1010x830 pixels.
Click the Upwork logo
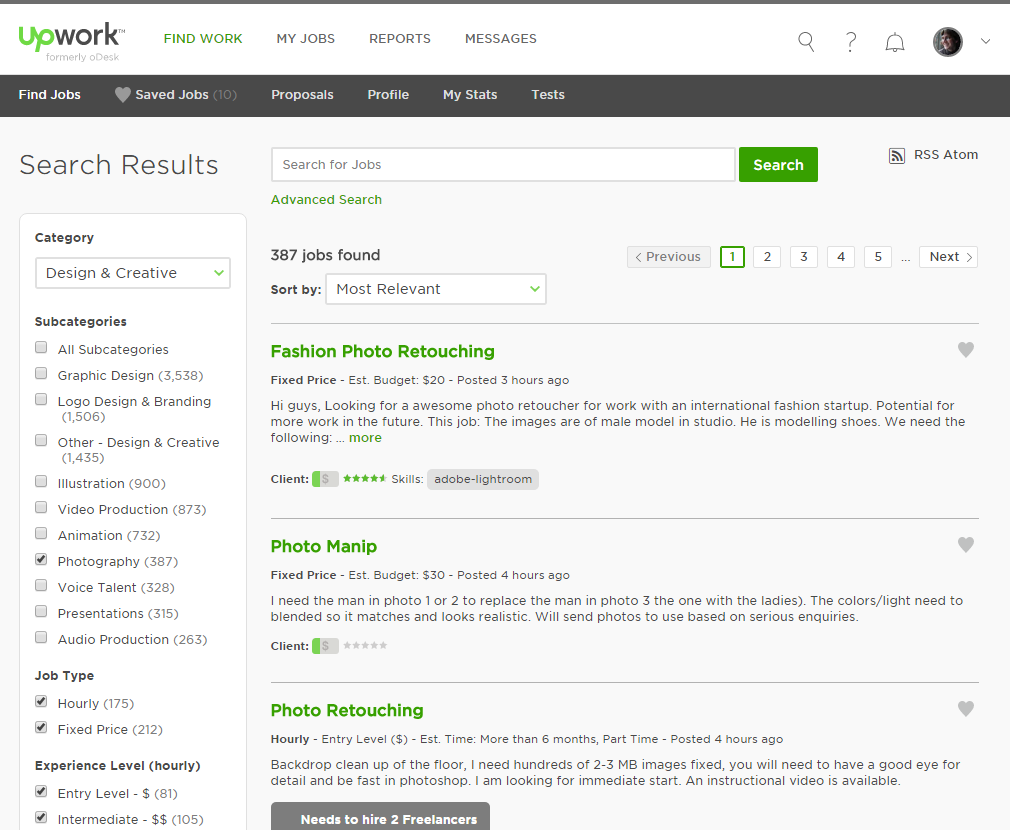pos(71,41)
